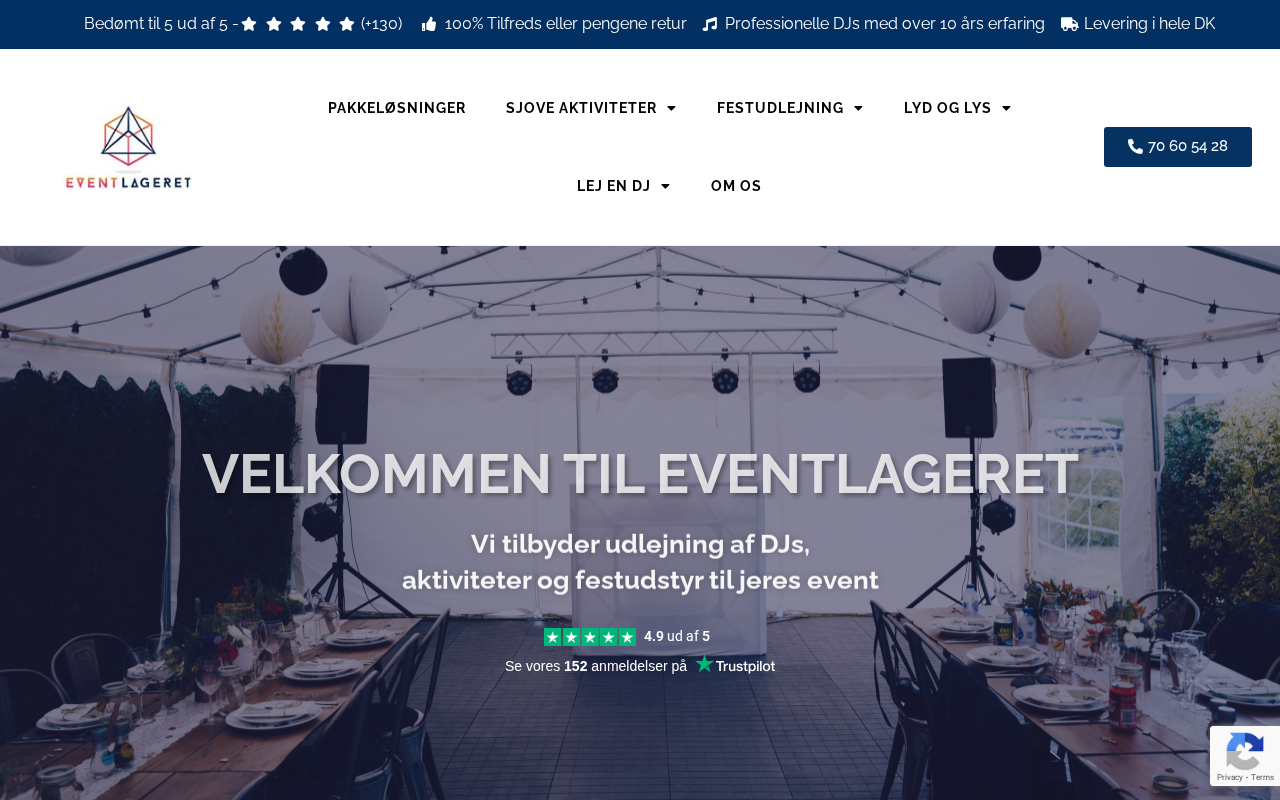
Task: Click the Velkommen til Eventlageret heading
Action: click(640, 473)
